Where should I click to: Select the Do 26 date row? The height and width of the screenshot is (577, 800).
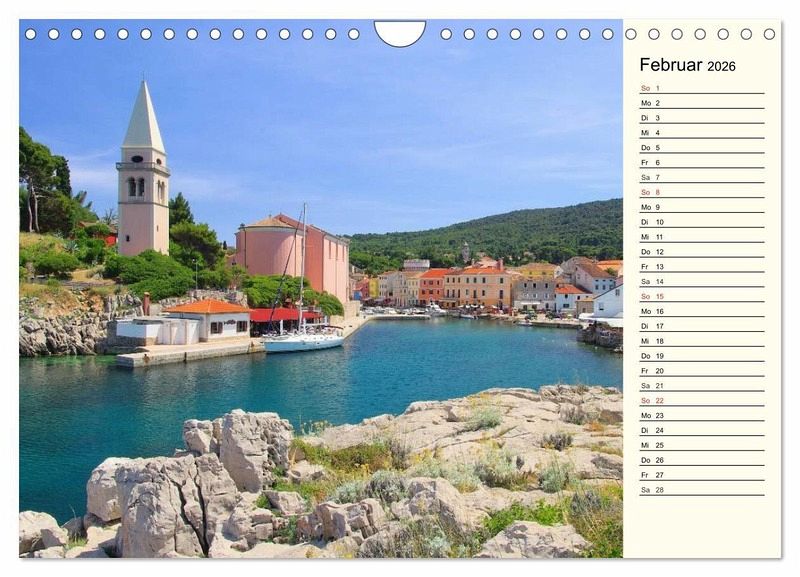pos(702,460)
